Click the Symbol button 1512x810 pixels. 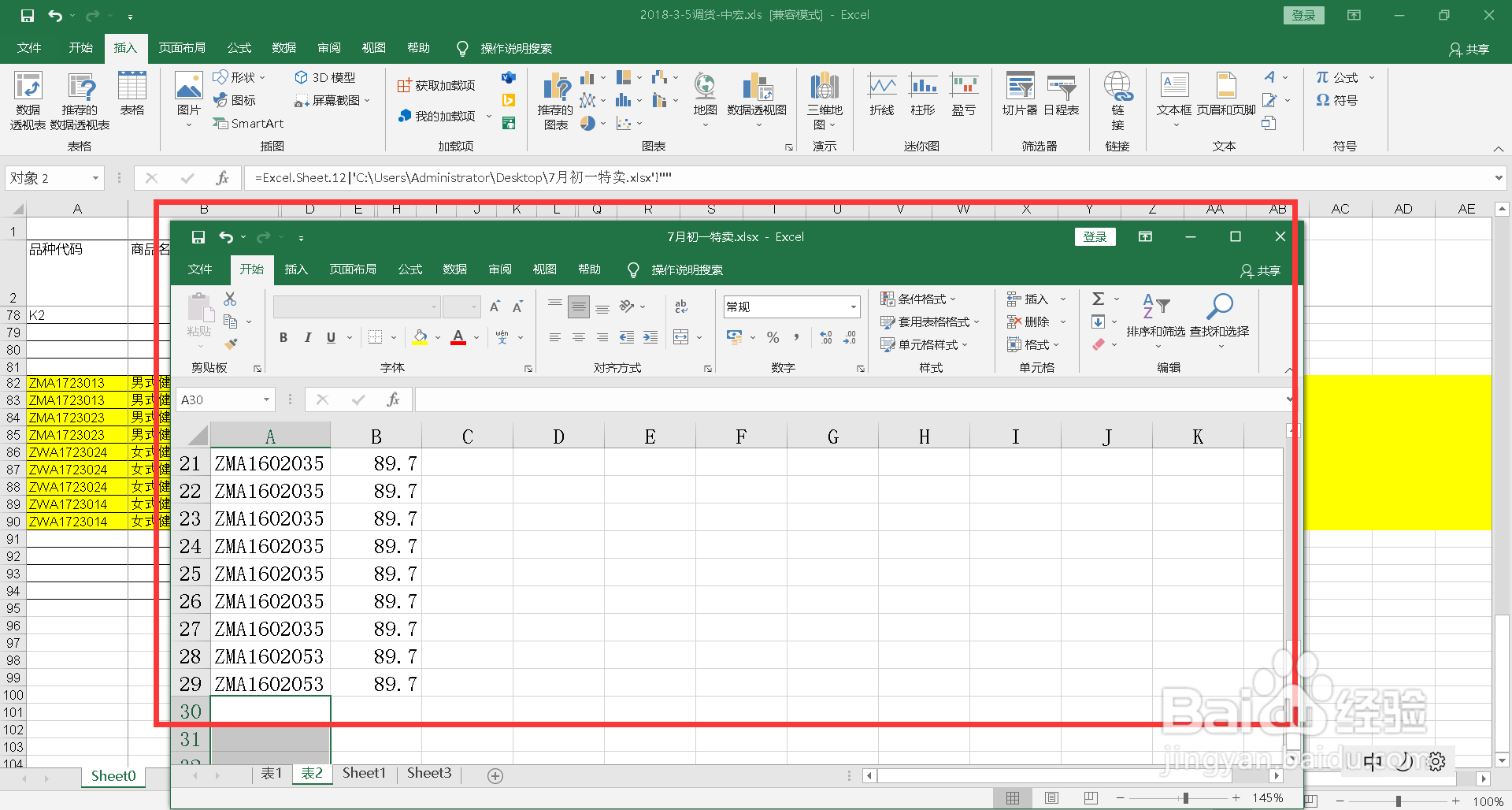[1336, 100]
